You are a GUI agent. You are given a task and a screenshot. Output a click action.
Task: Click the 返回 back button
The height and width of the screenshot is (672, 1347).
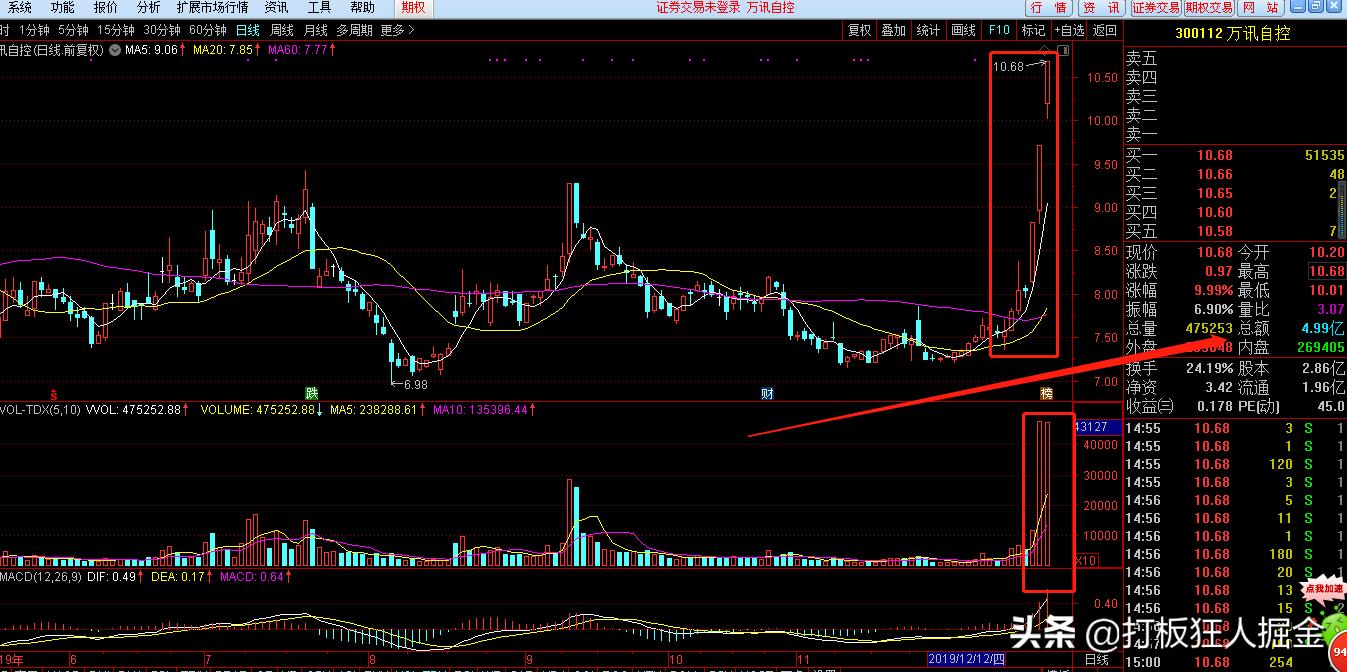(x=1105, y=30)
